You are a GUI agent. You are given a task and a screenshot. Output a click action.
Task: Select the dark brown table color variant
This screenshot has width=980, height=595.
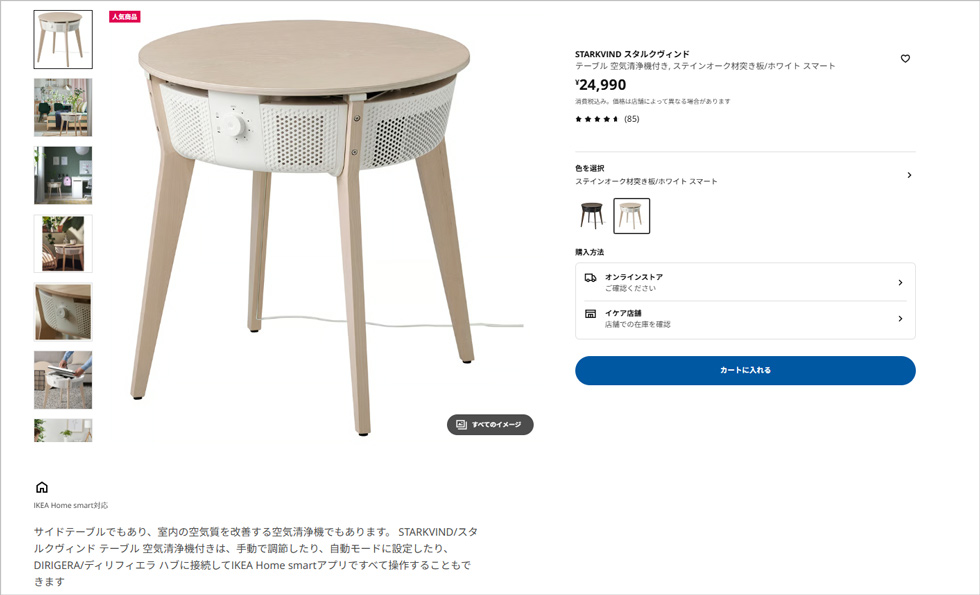[x=592, y=216]
